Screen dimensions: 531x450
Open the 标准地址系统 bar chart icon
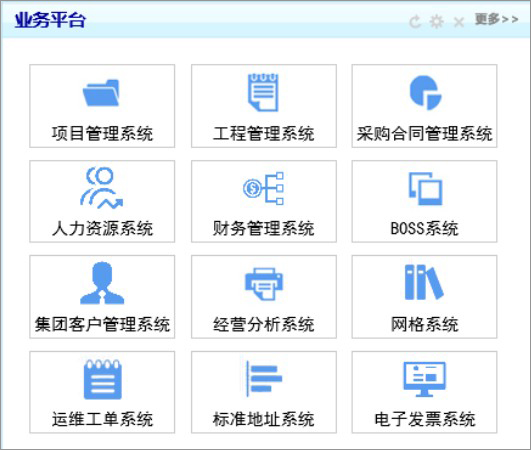[264, 379]
